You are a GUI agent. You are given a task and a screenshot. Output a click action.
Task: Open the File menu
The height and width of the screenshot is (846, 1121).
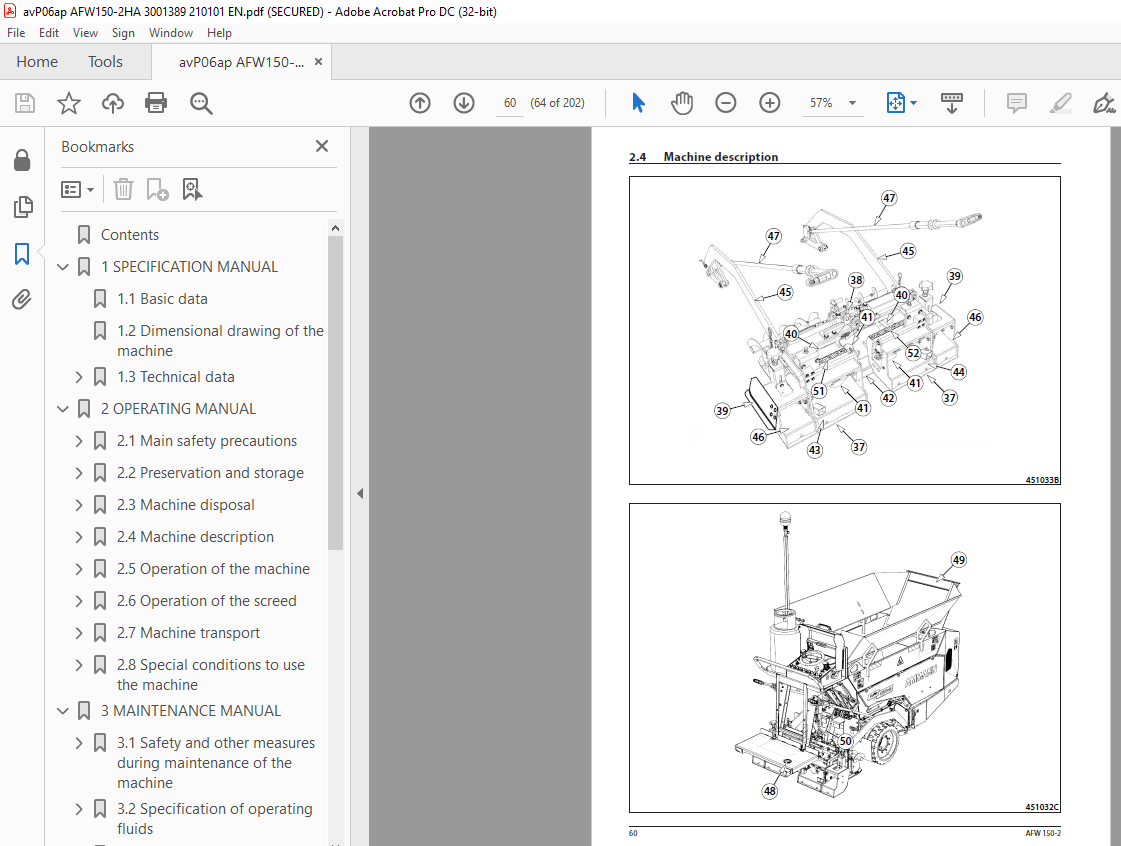click(16, 33)
